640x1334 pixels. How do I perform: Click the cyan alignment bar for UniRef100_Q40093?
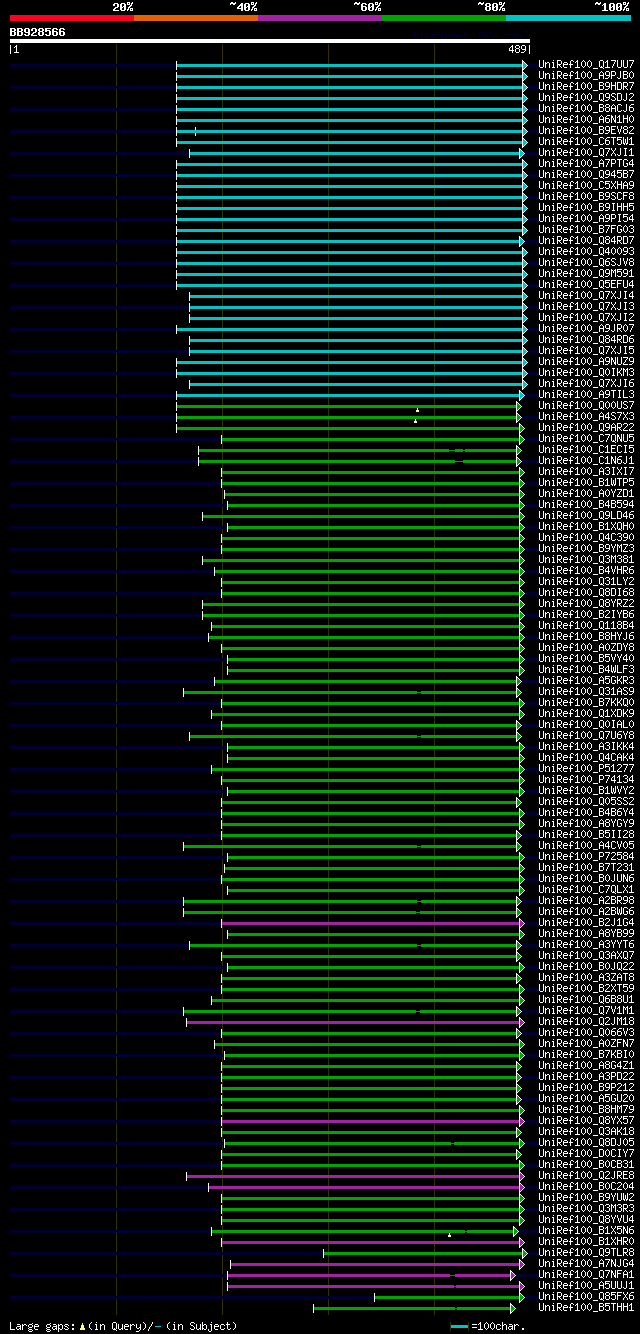tap(351, 251)
